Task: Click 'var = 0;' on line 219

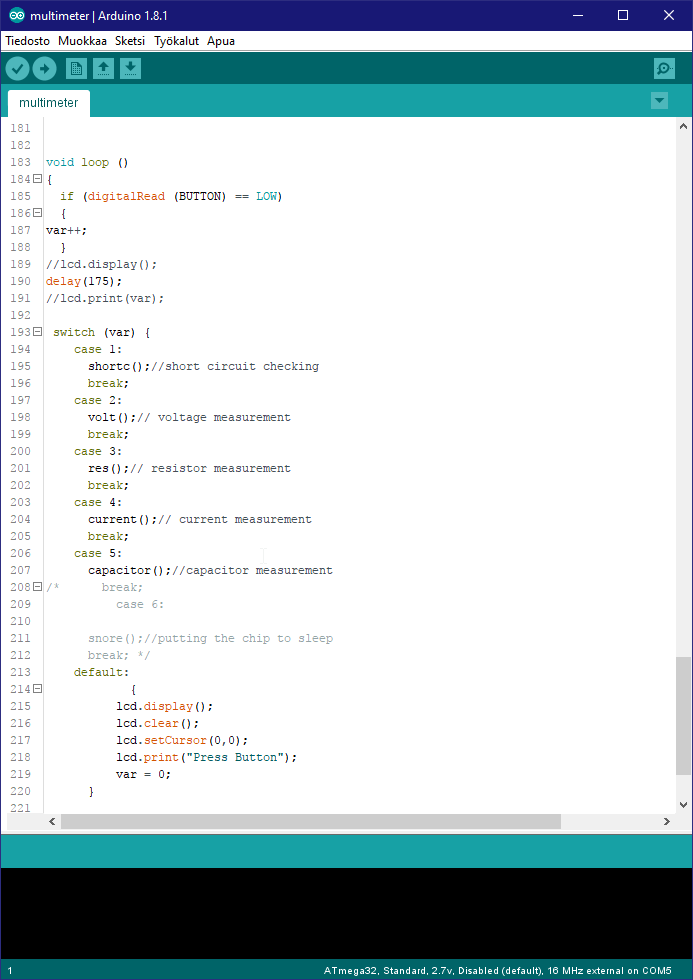Action: (143, 774)
